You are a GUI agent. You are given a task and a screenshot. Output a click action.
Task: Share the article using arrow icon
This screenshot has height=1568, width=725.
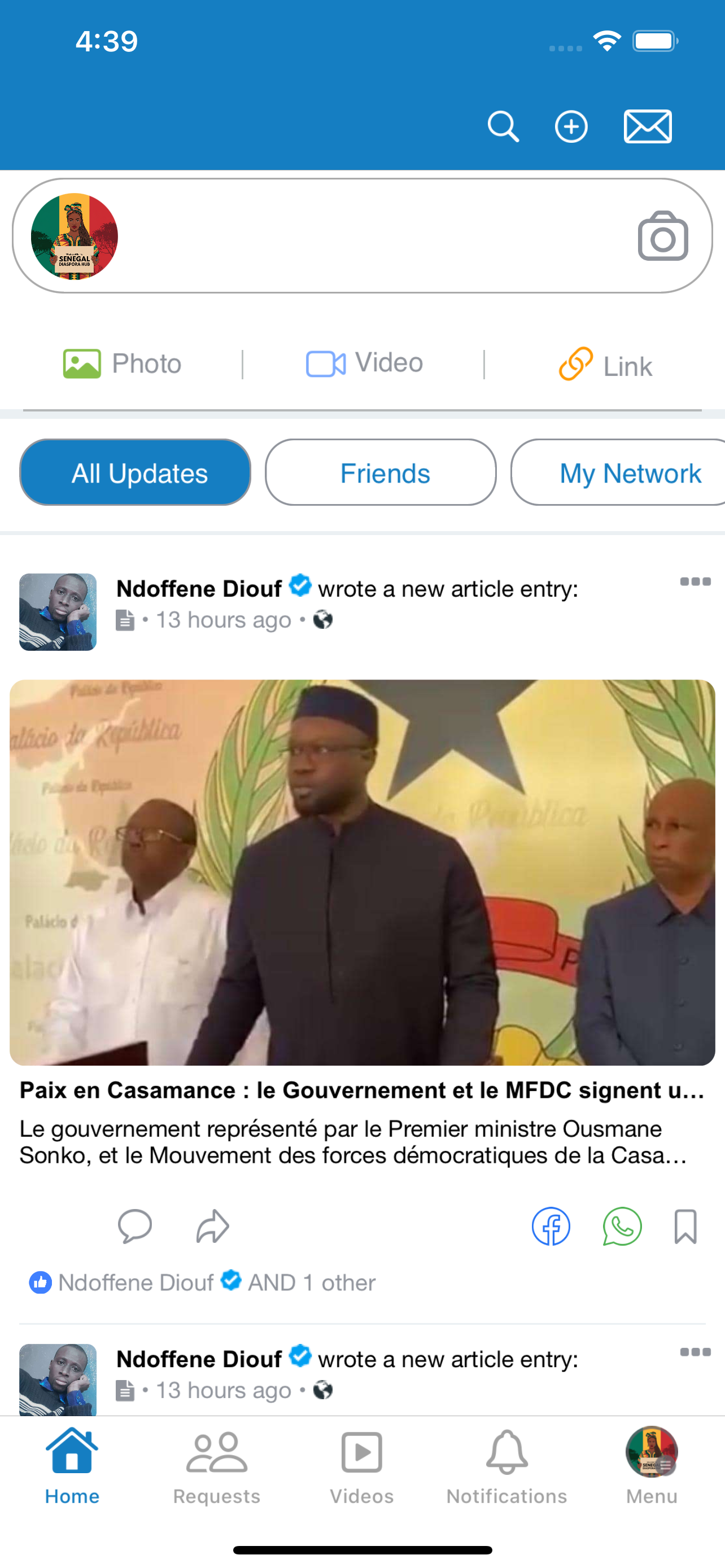[212, 1225]
